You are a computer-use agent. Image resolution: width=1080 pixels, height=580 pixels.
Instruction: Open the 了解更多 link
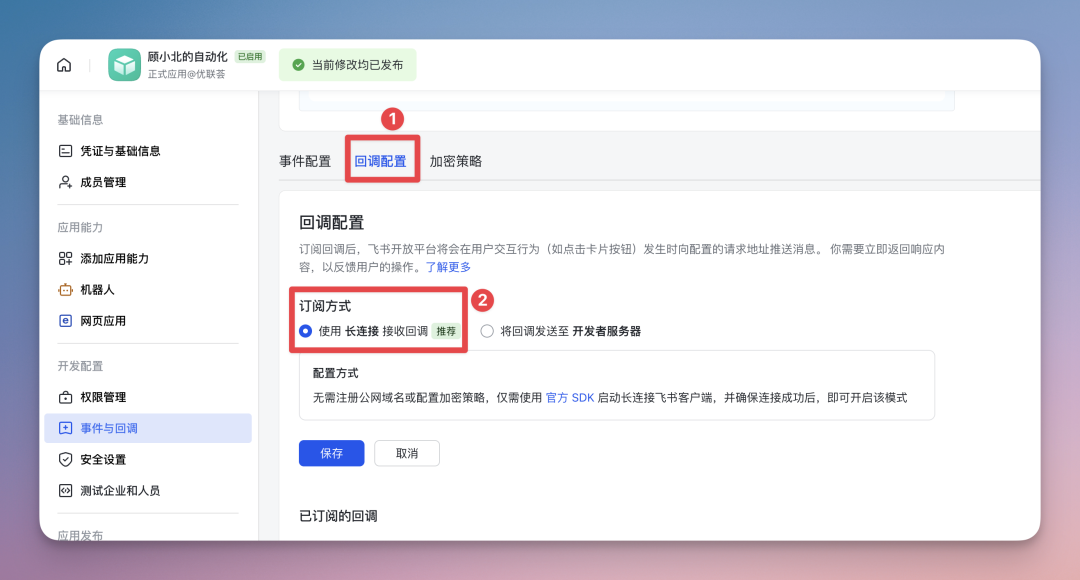click(450, 267)
